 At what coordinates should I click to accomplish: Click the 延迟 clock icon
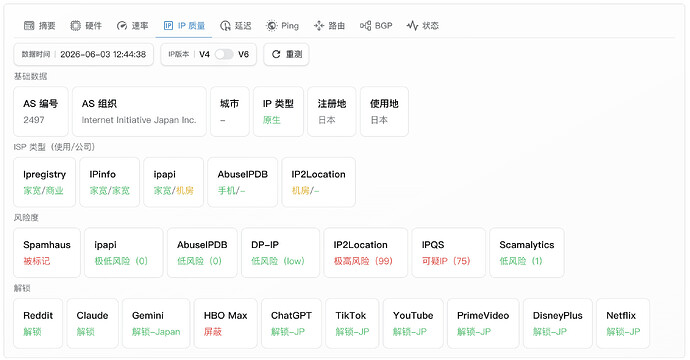(x=225, y=26)
